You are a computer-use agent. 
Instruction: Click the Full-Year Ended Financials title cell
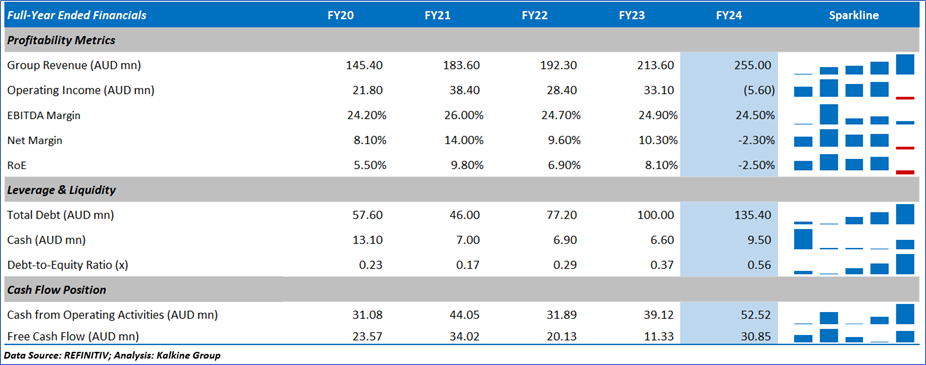click(77, 16)
